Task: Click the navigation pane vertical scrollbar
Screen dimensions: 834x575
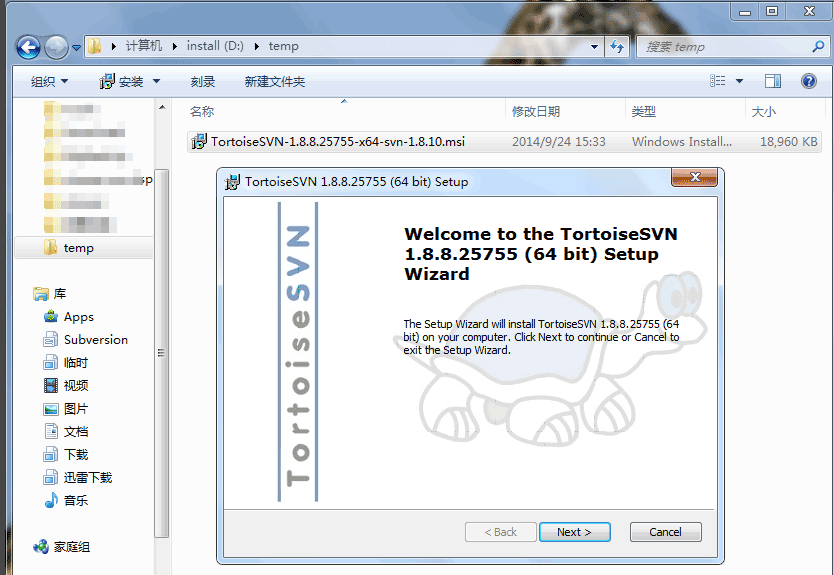Action: 162,352
